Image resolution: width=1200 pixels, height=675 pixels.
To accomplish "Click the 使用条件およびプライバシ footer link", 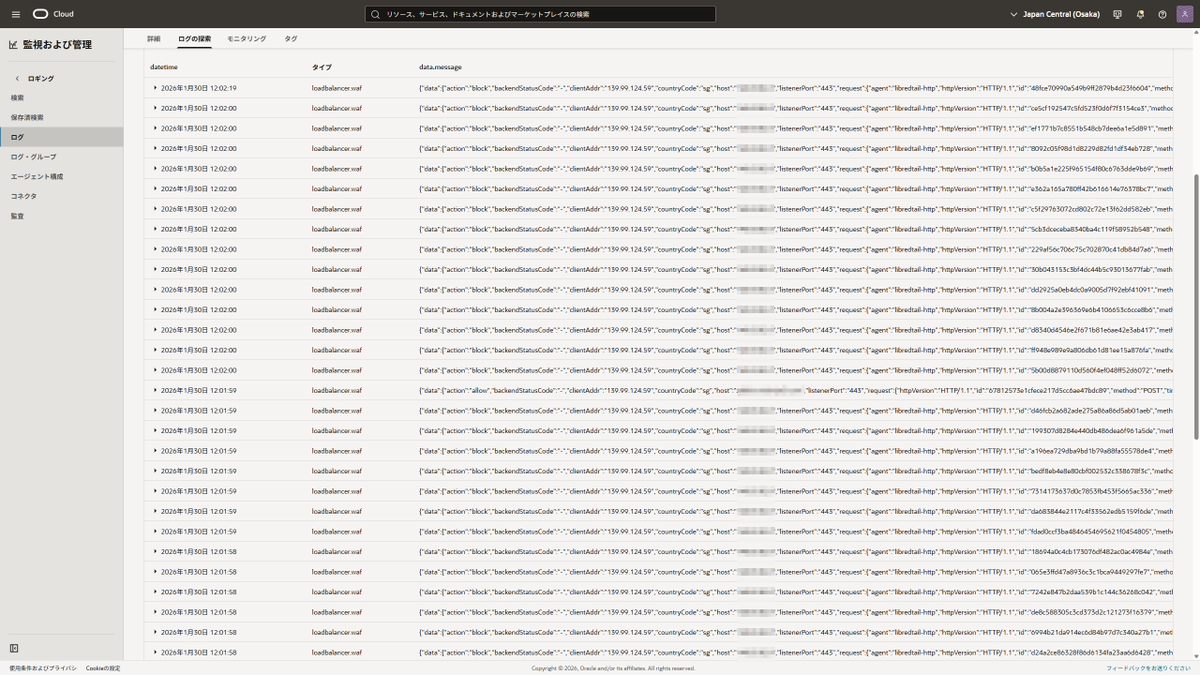I will (x=43, y=668).
